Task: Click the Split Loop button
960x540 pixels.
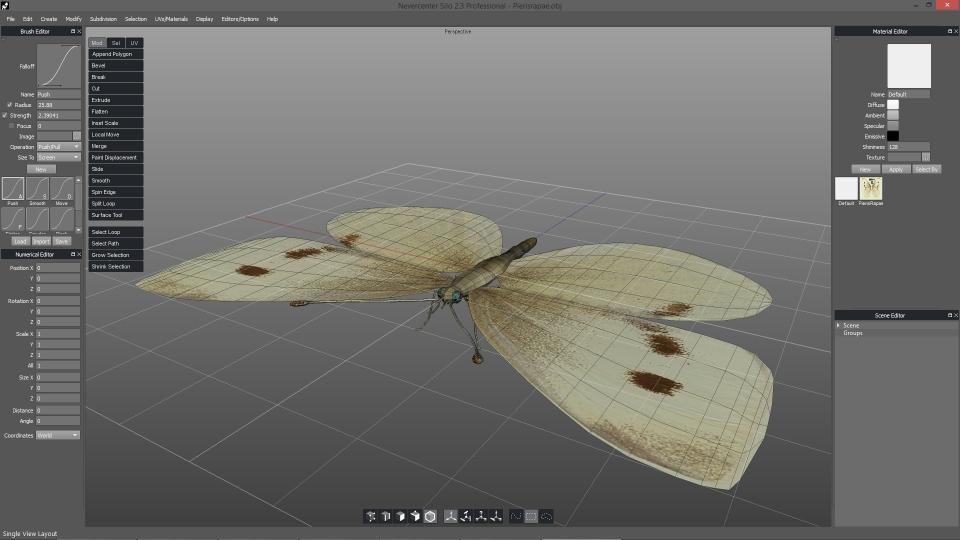Action: pyautogui.click(x=116, y=203)
